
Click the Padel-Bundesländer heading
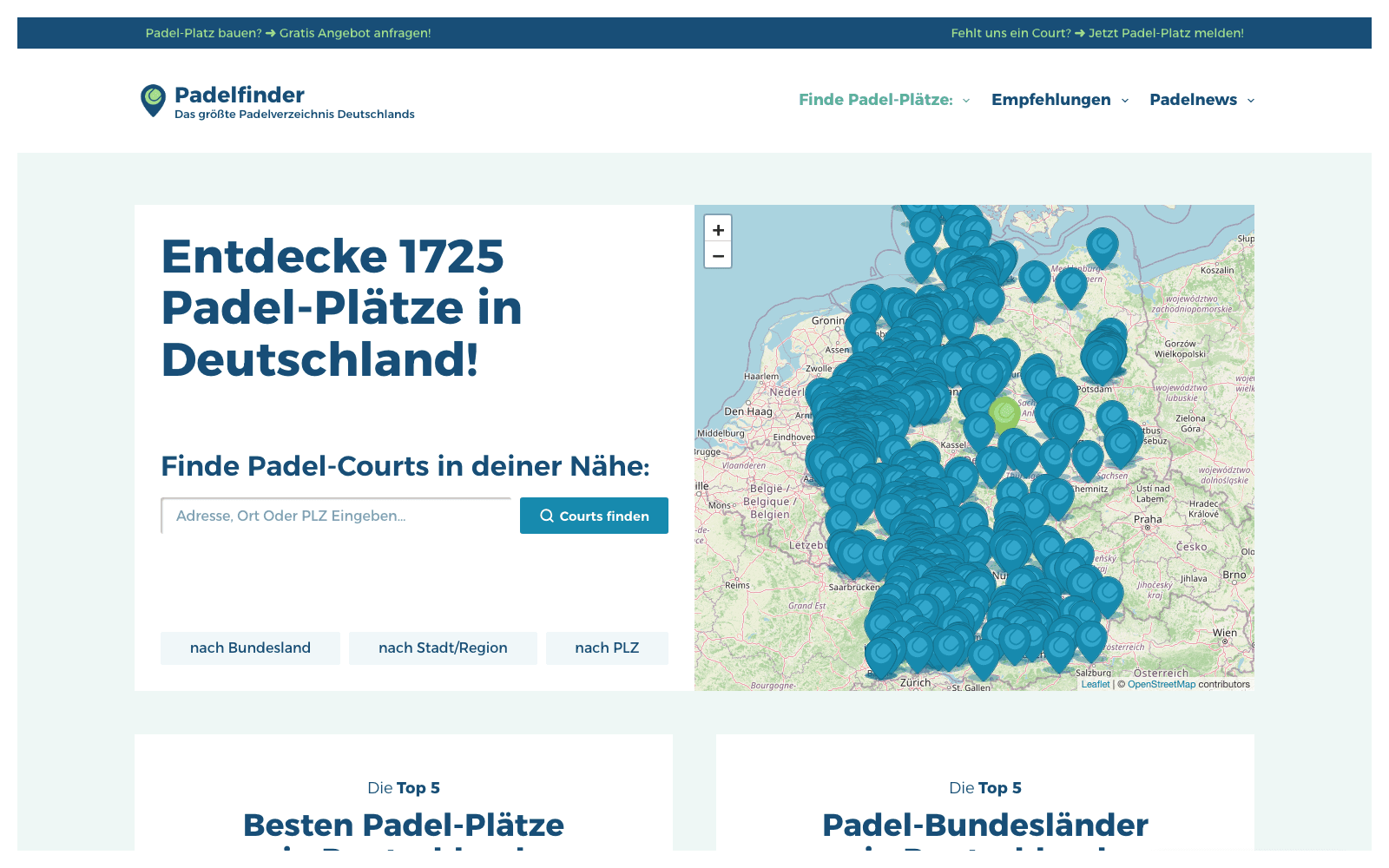[x=985, y=825]
